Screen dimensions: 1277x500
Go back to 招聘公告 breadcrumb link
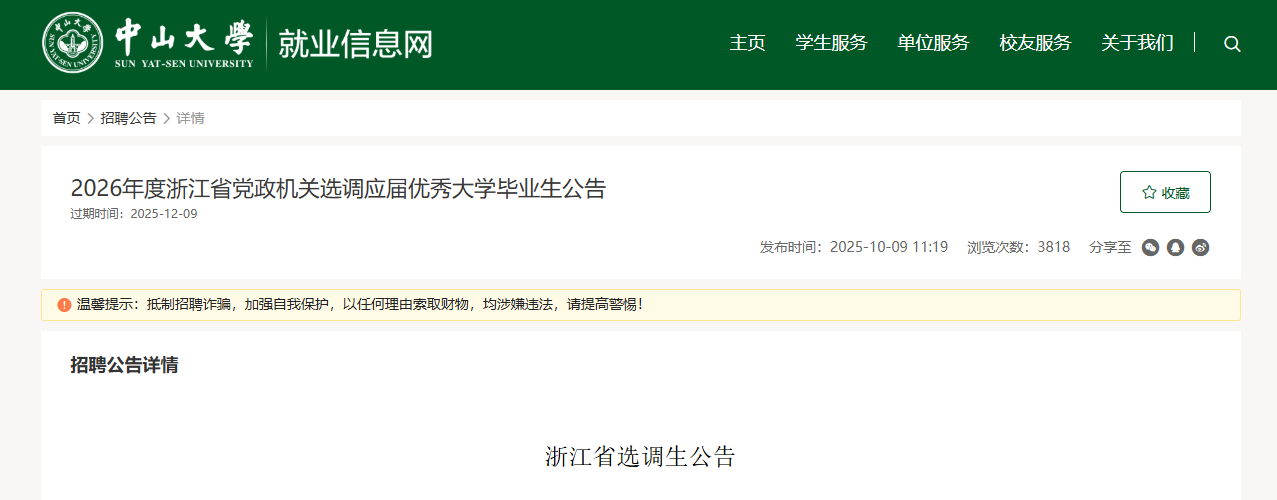pyautogui.click(x=128, y=118)
